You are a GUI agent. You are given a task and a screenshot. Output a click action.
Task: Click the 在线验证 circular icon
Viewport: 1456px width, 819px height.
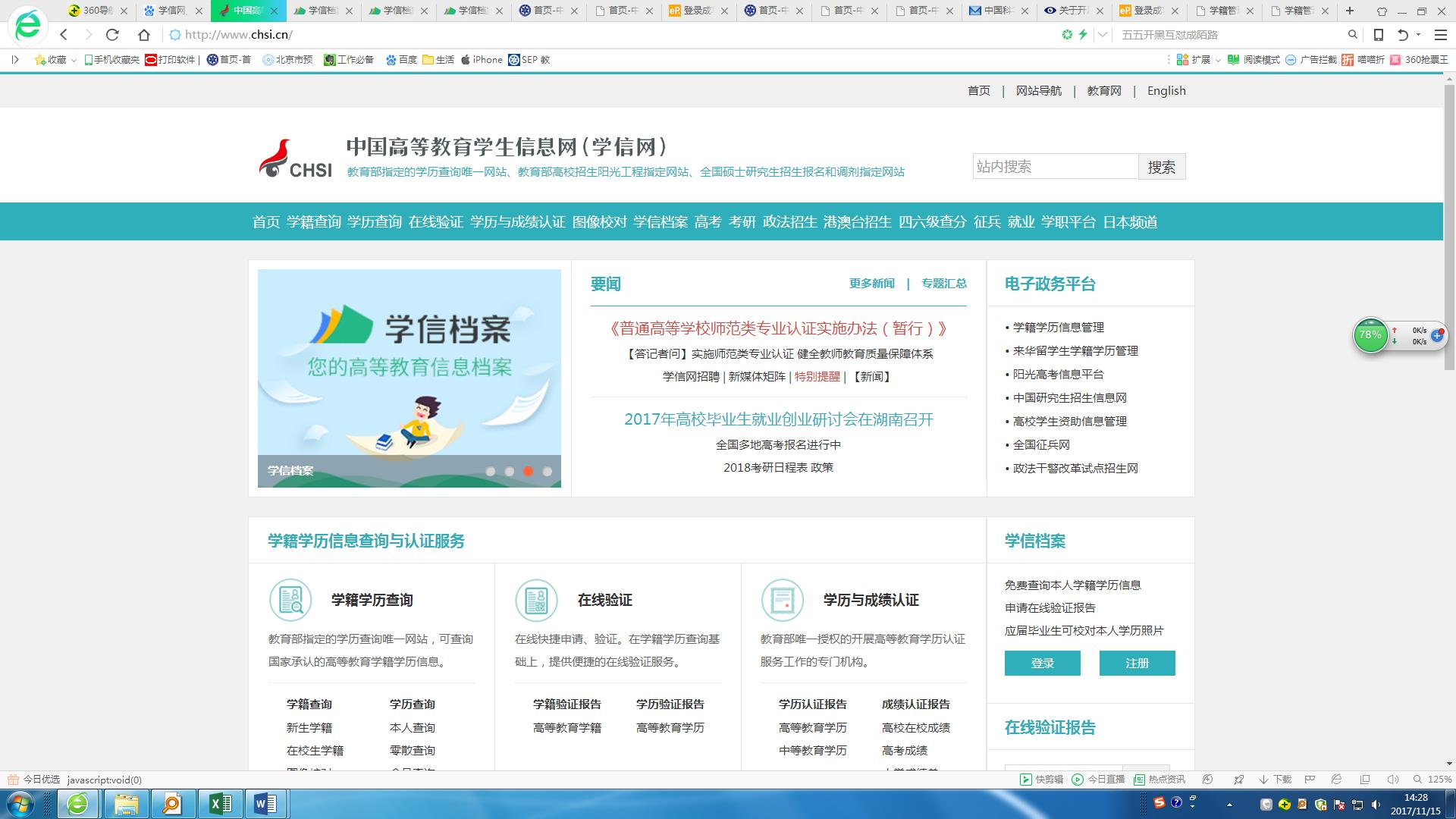point(536,600)
